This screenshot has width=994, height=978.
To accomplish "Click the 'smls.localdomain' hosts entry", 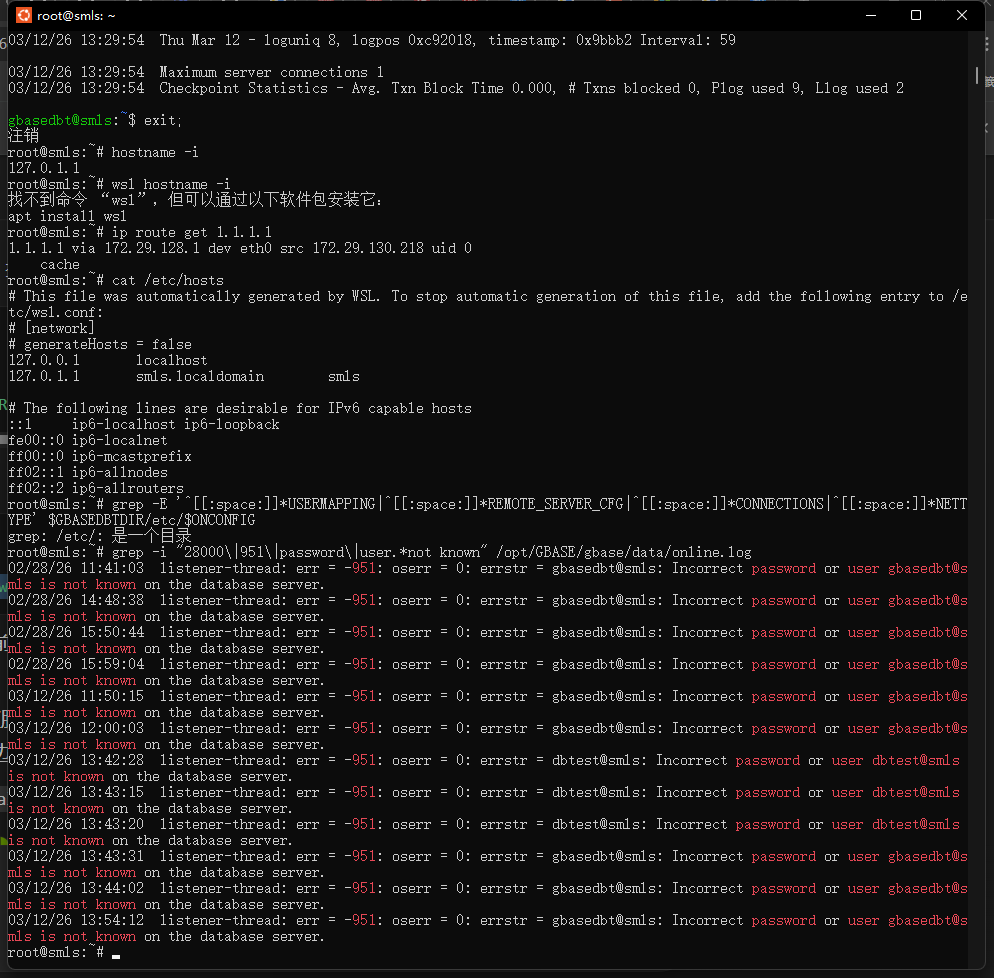I will click(x=200, y=376).
